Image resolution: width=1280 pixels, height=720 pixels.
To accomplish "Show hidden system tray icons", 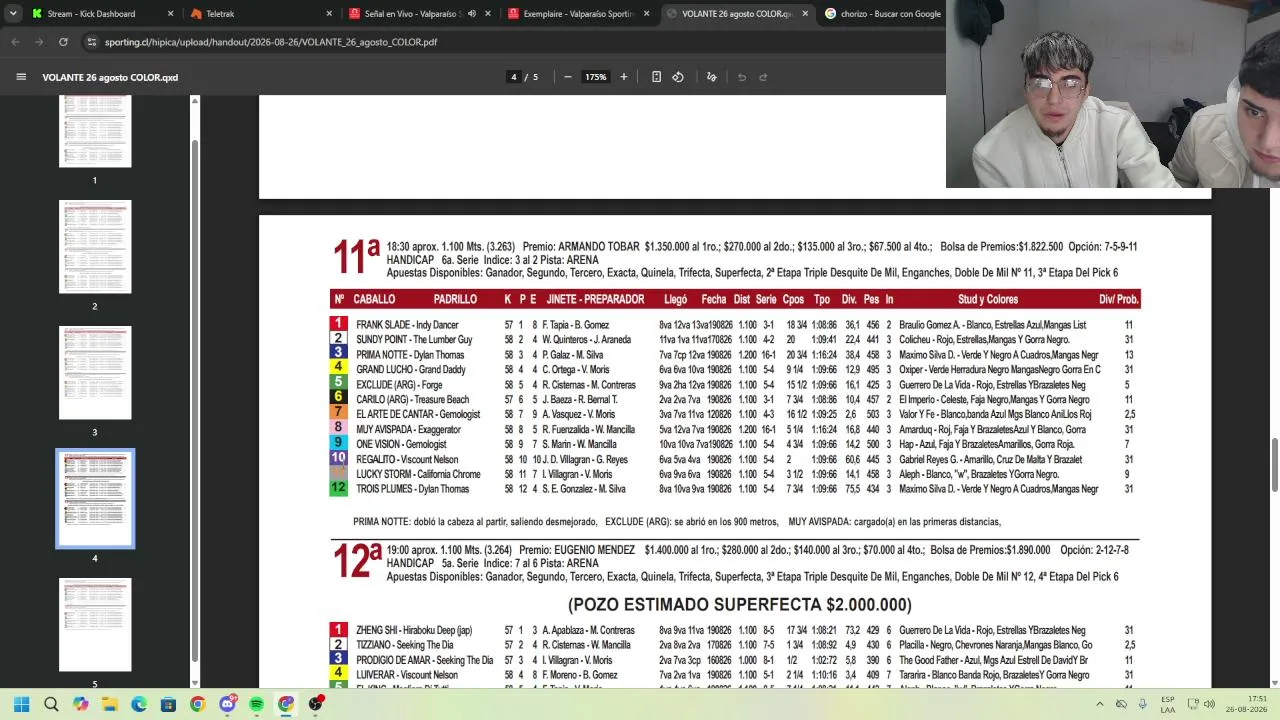I will (1099, 704).
